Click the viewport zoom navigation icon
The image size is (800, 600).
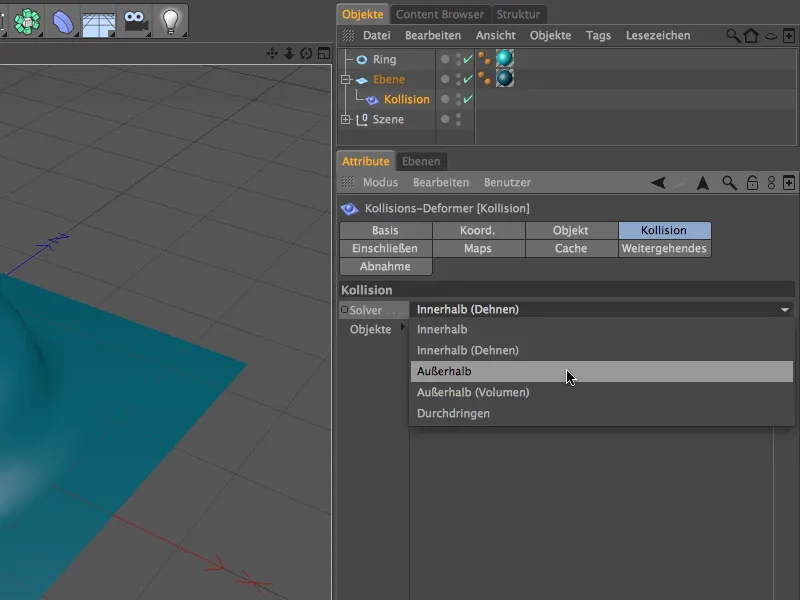[289, 53]
